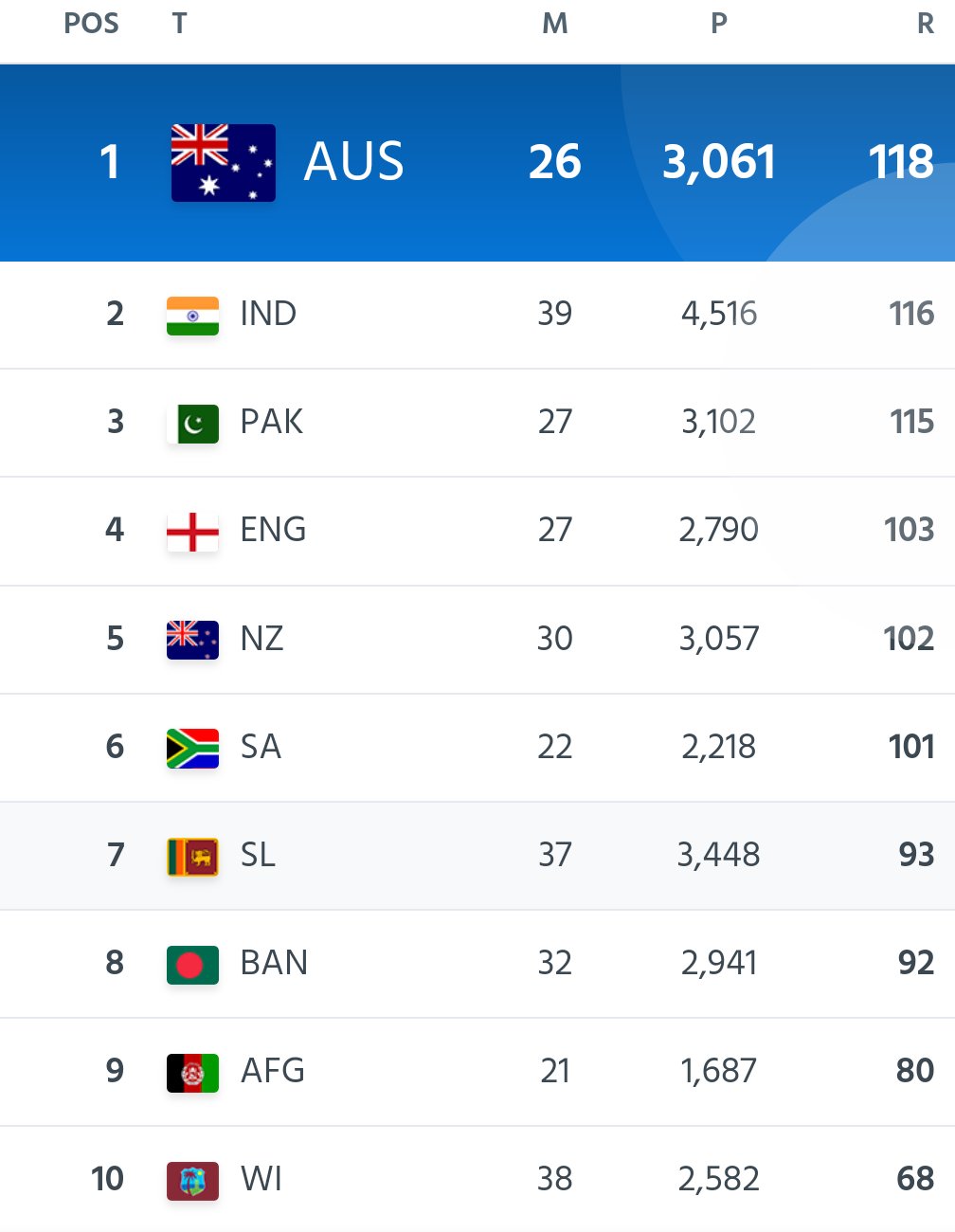955x1232 pixels.
Task: Click the New Zealand flag icon
Action: [x=192, y=640]
